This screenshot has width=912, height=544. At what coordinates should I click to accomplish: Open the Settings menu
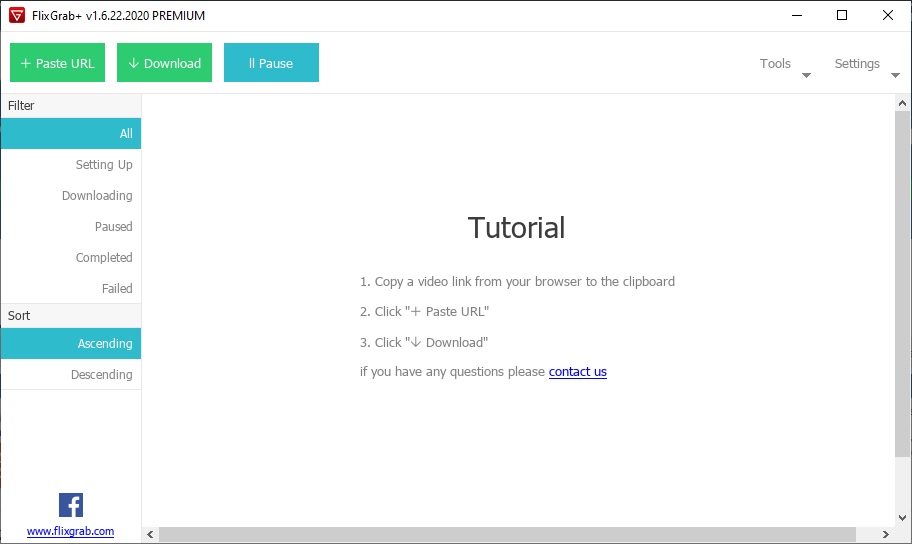click(857, 63)
